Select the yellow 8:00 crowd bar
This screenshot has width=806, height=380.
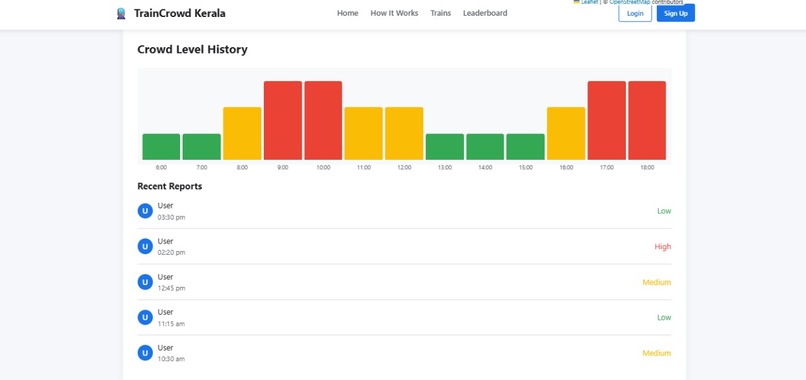[x=242, y=133]
